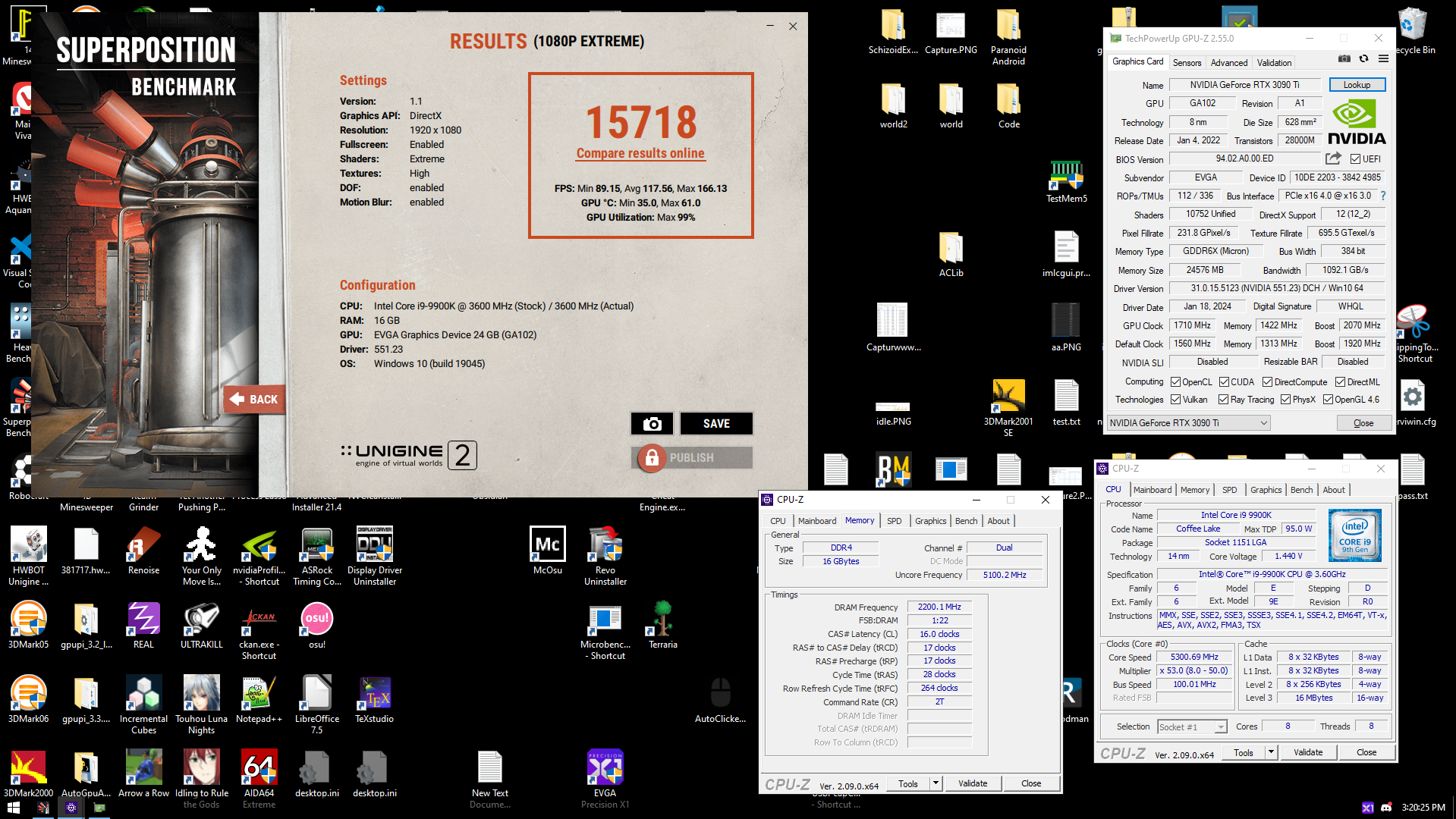The width and height of the screenshot is (1456, 819).
Task: Switch to the Advanced tab in GPU-Z
Action: pos(1228,63)
